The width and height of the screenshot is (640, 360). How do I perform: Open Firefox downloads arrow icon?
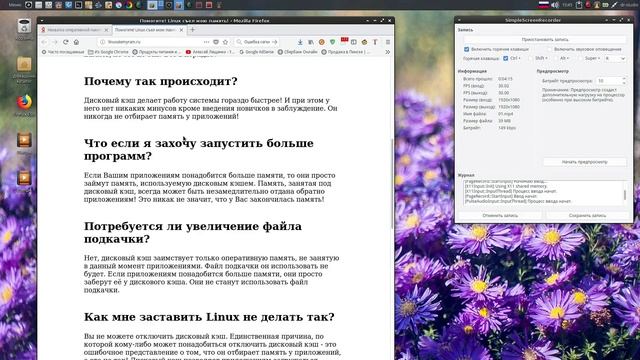click(300, 42)
